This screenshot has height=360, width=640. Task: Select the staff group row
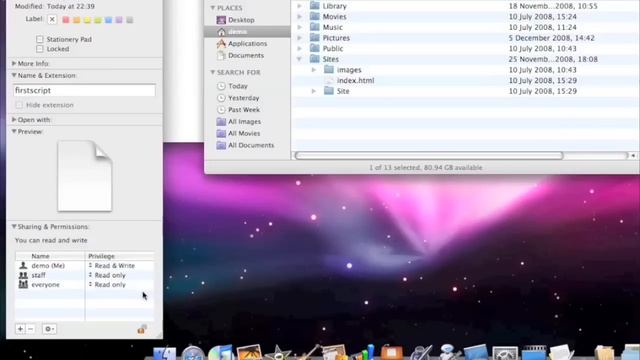point(84,275)
